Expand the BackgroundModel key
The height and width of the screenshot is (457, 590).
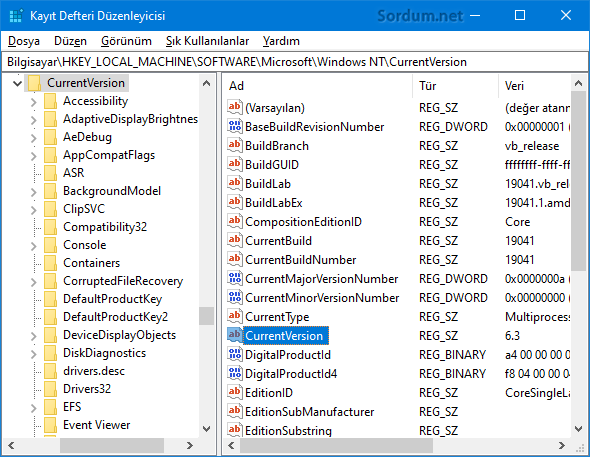pos(33,191)
